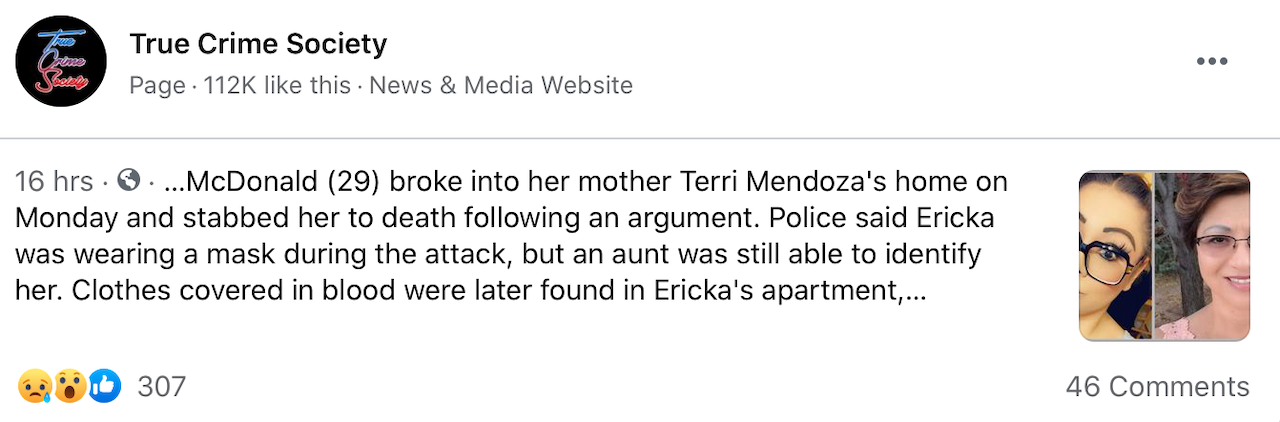Screen dimensions: 1280x422
Task: Open right photo of smiling woman outdoors
Action: click(x=1202, y=256)
